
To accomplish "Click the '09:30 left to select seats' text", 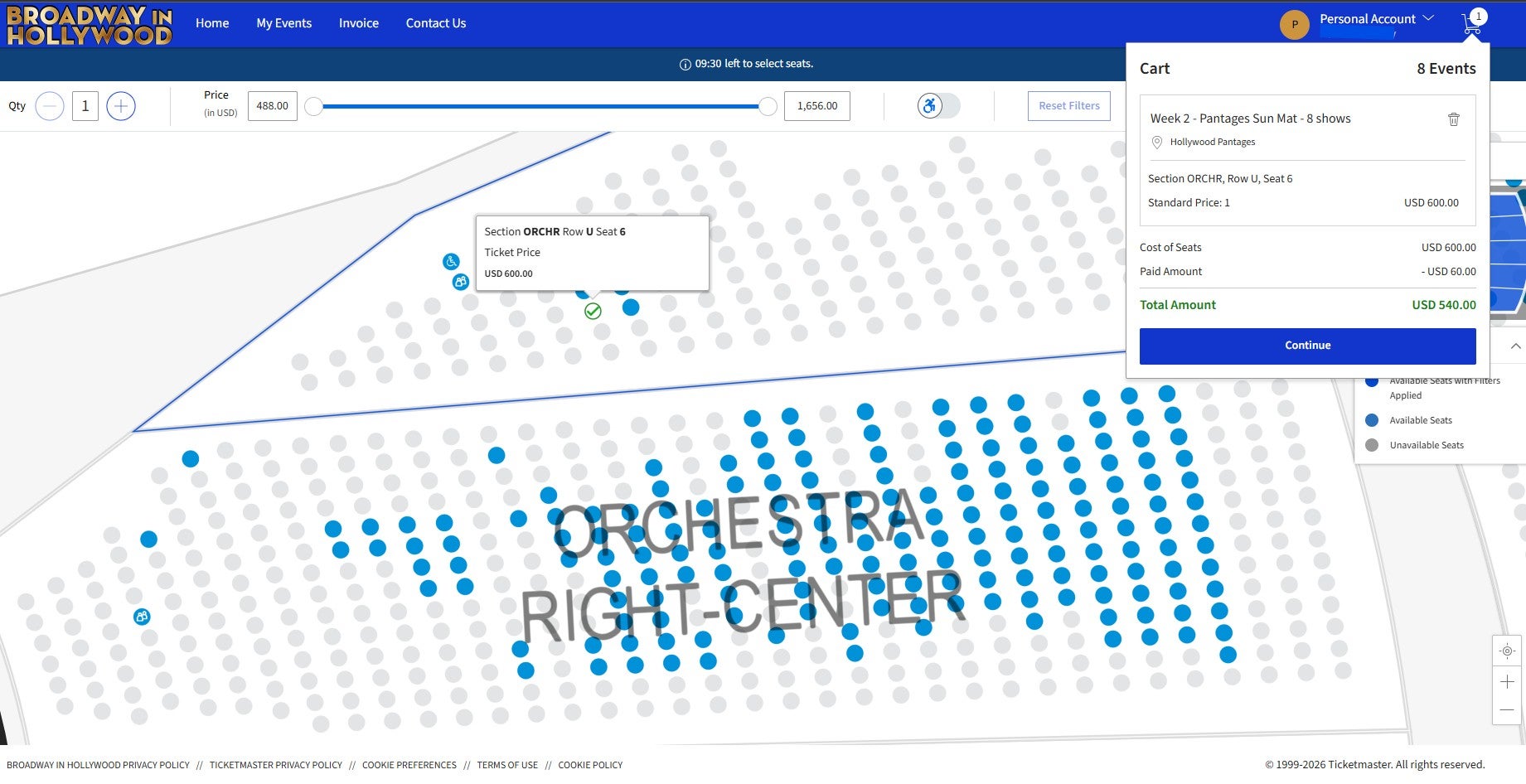I will coord(754,64).
